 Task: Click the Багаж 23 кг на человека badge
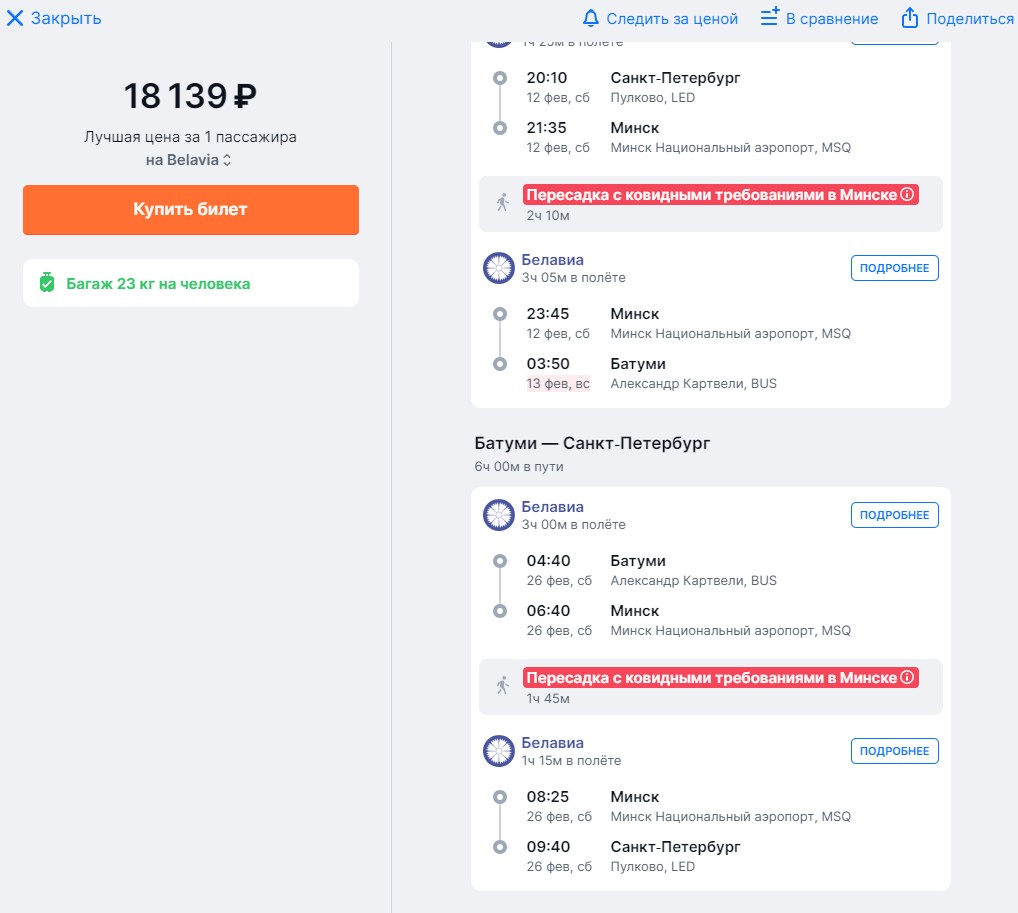[191, 283]
